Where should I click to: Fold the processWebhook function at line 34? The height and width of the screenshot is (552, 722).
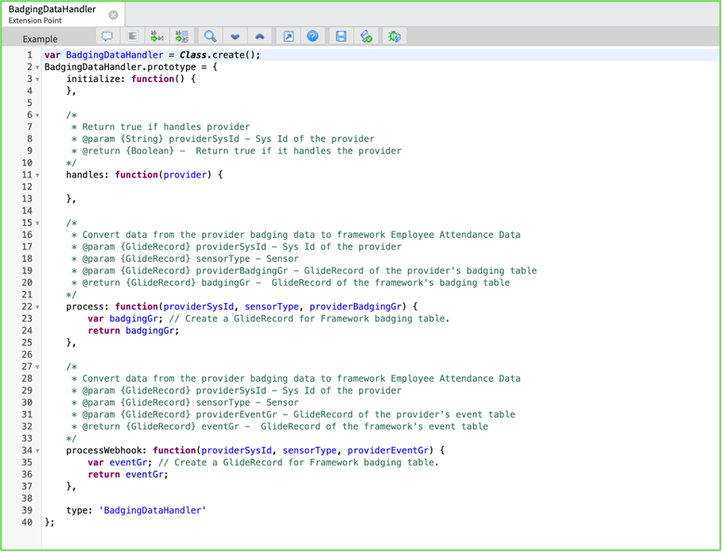[x=38, y=451]
